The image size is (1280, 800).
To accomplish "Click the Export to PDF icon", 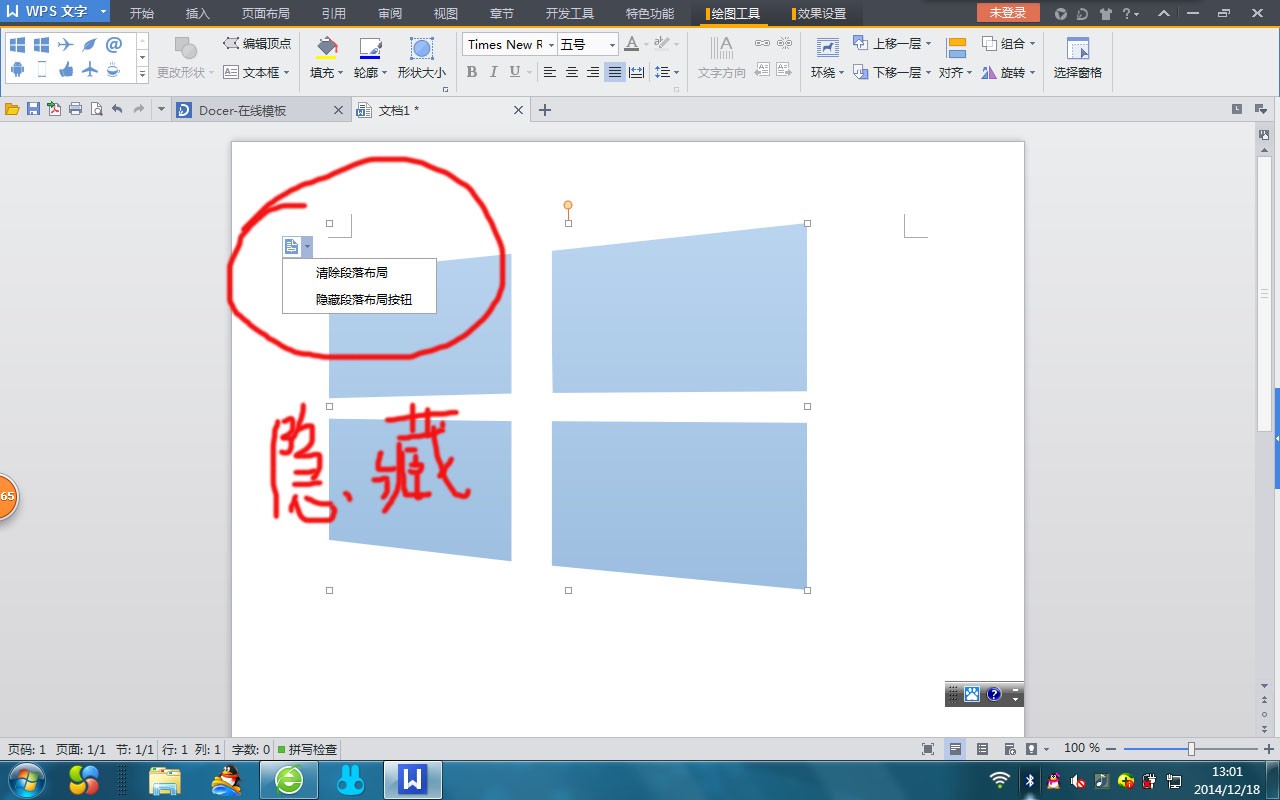I will pyautogui.click(x=54, y=110).
